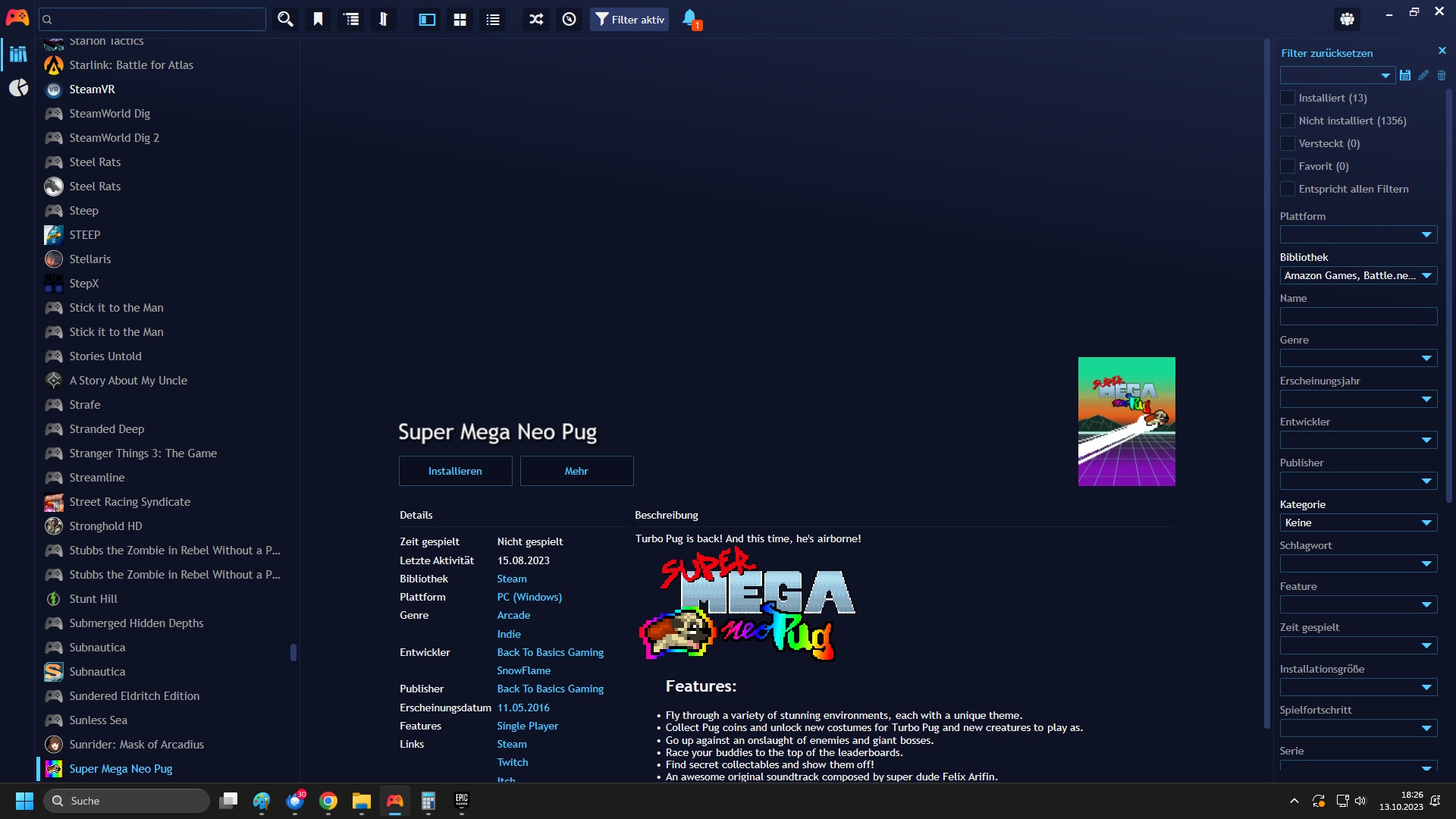Check the Installiert (13) filter

pos(1288,98)
